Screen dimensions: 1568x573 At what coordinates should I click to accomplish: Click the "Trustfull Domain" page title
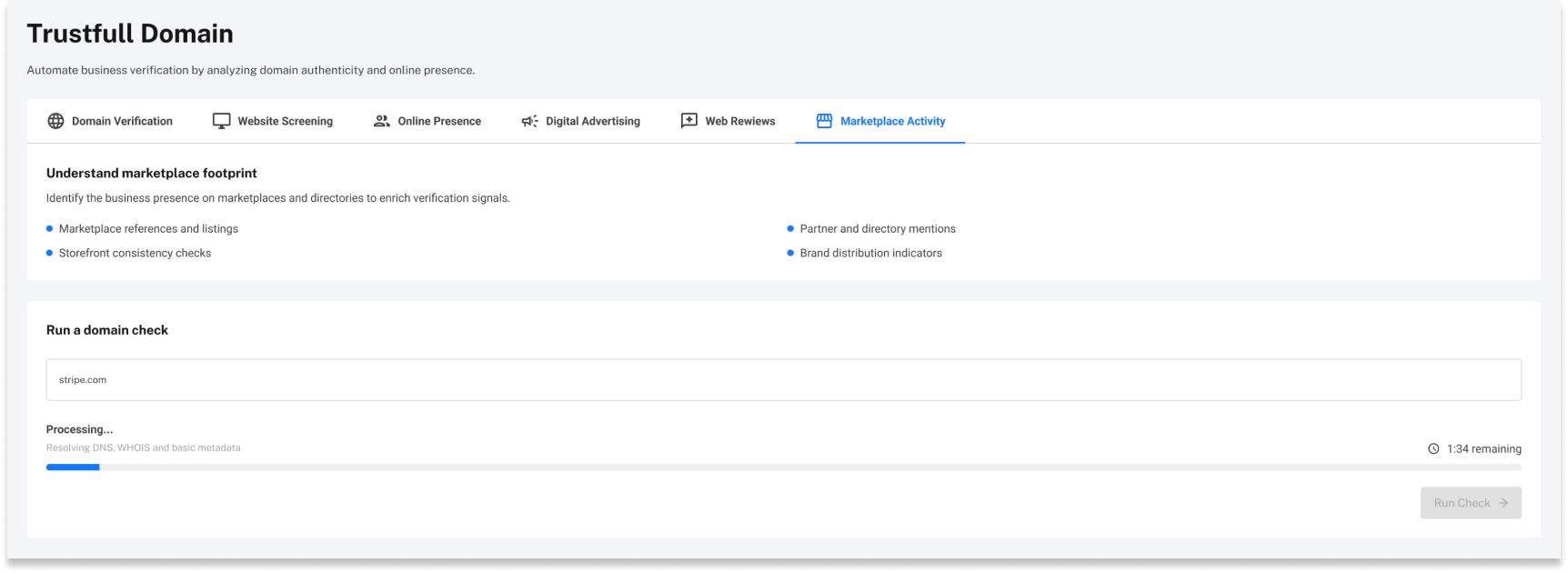pyautogui.click(x=130, y=34)
